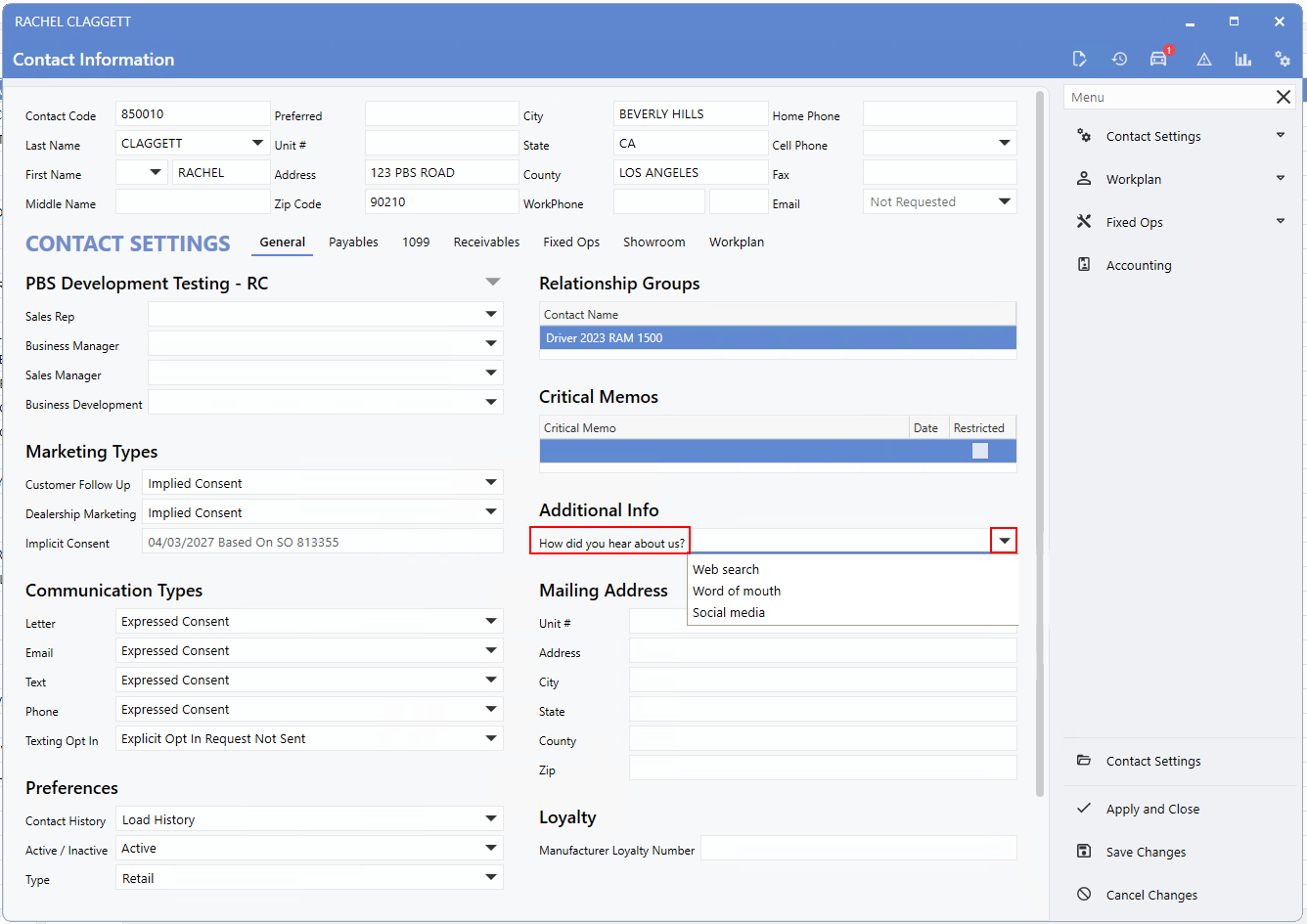
Task: Open the history clock icon
Action: 1119,60
